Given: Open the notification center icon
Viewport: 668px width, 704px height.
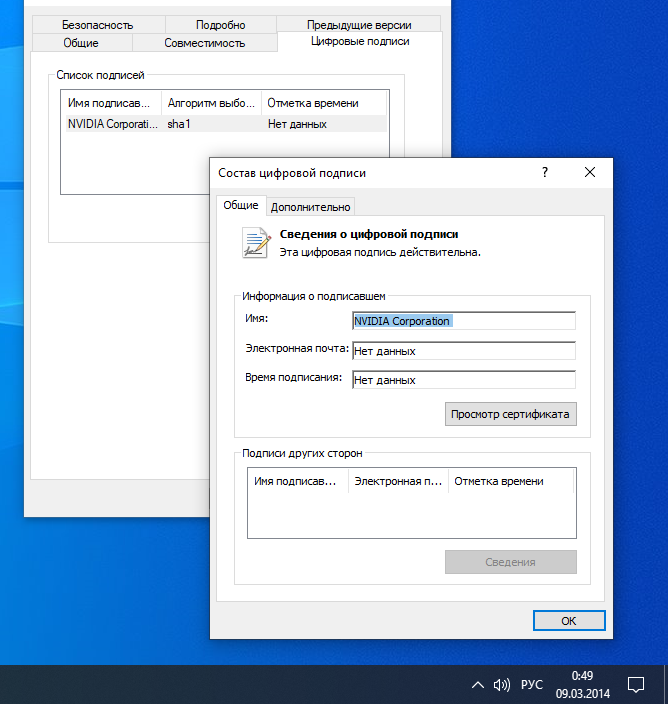Looking at the screenshot, I should [x=636, y=685].
